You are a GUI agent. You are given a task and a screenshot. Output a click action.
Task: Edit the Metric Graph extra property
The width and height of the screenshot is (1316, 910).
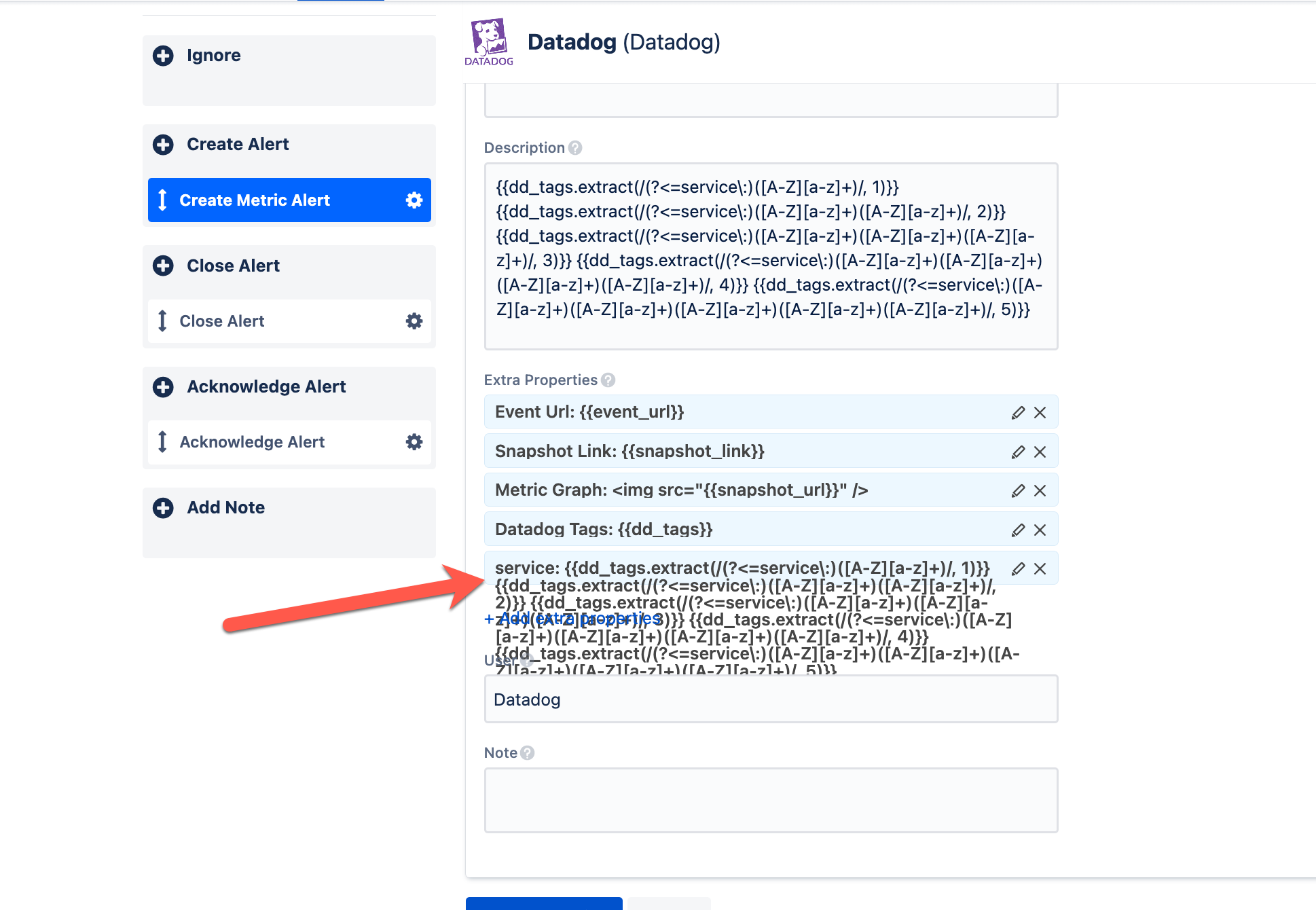pyautogui.click(x=1017, y=490)
